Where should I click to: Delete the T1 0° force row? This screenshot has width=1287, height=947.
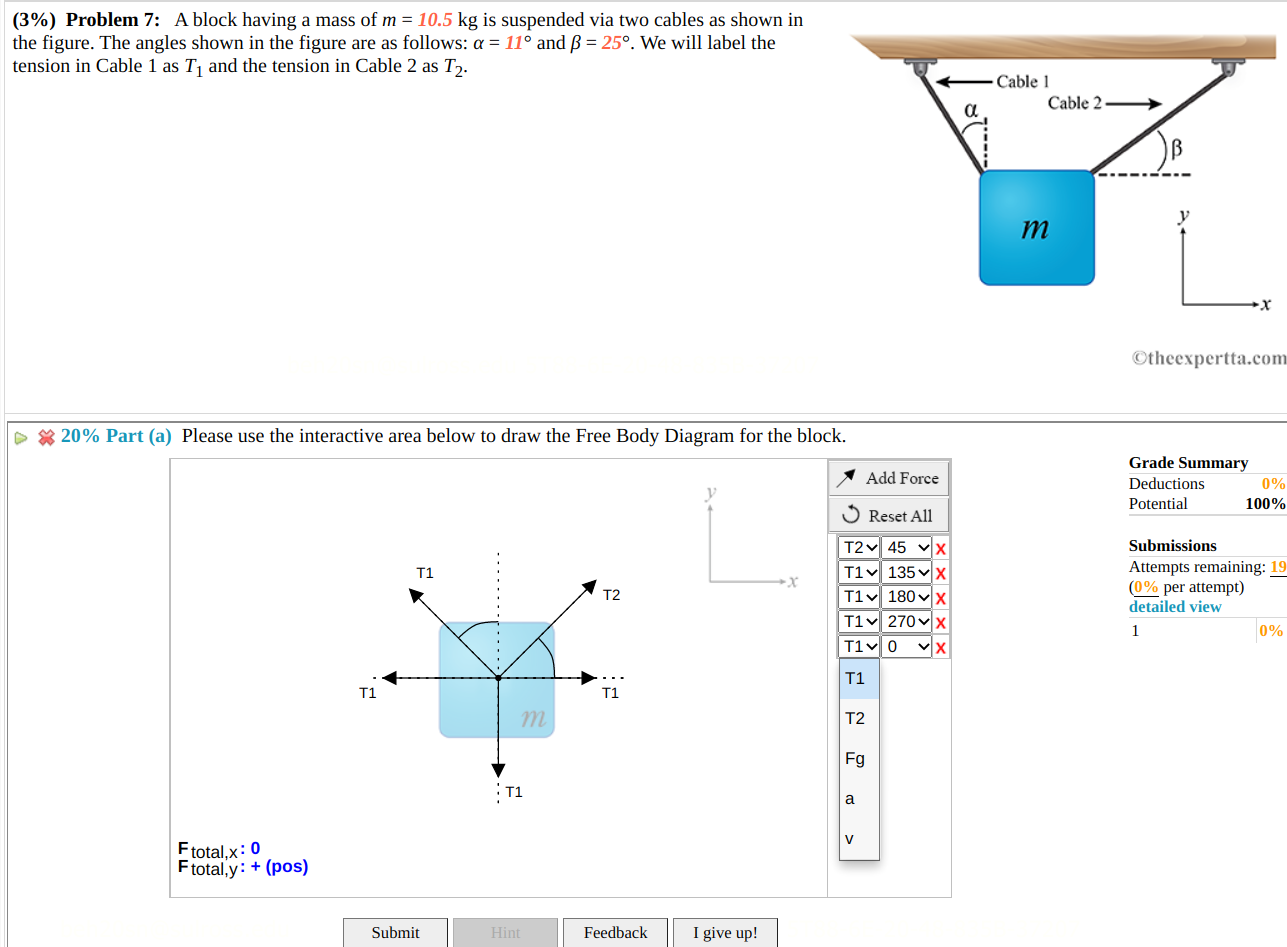click(942, 646)
